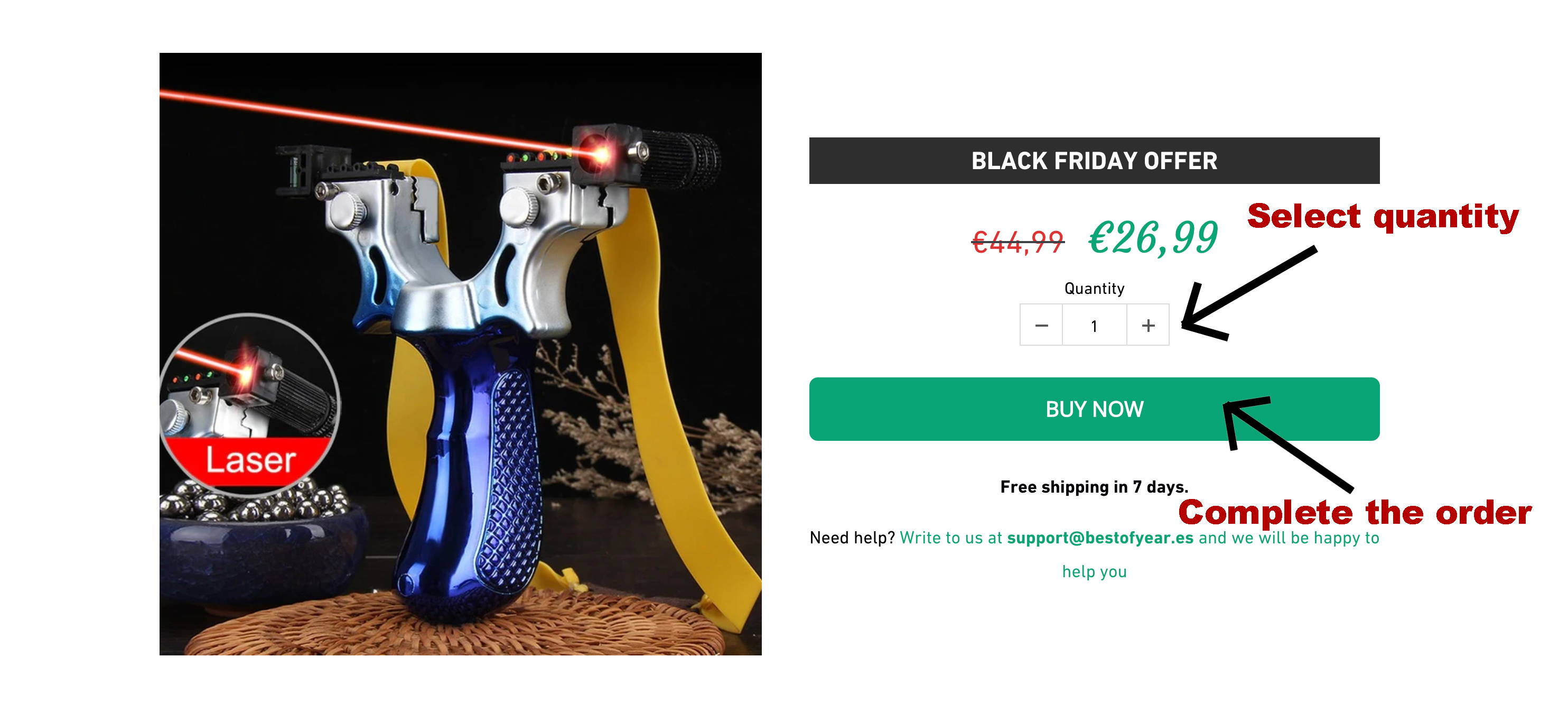The width and height of the screenshot is (1568, 703).
Task: Click the discounted €26,99 price
Action: (1153, 237)
